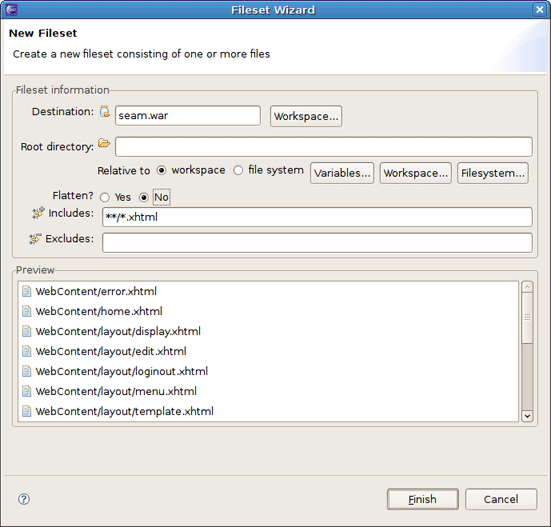
Task: Click the file icon for loginout.xhtml
Action: (x=27, y=371)
